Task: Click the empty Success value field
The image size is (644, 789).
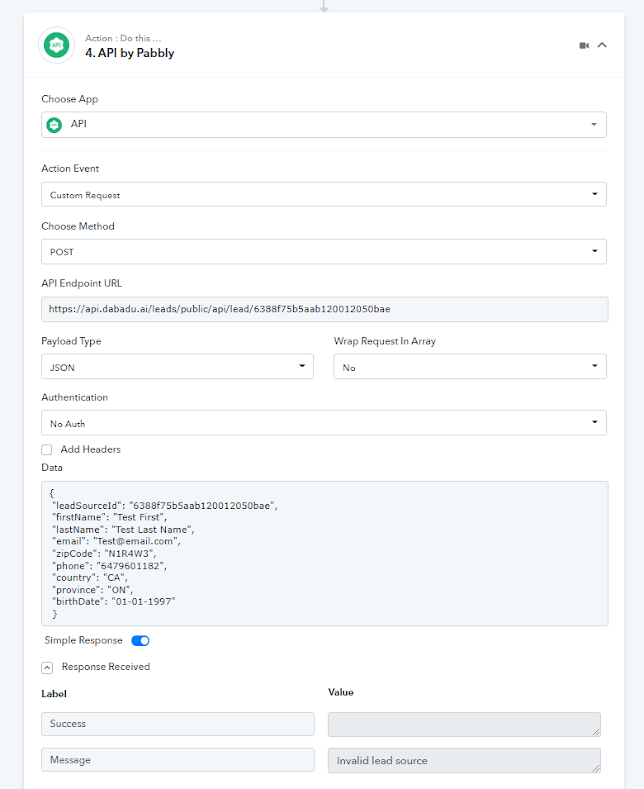Action: click(x=464, y=724)
